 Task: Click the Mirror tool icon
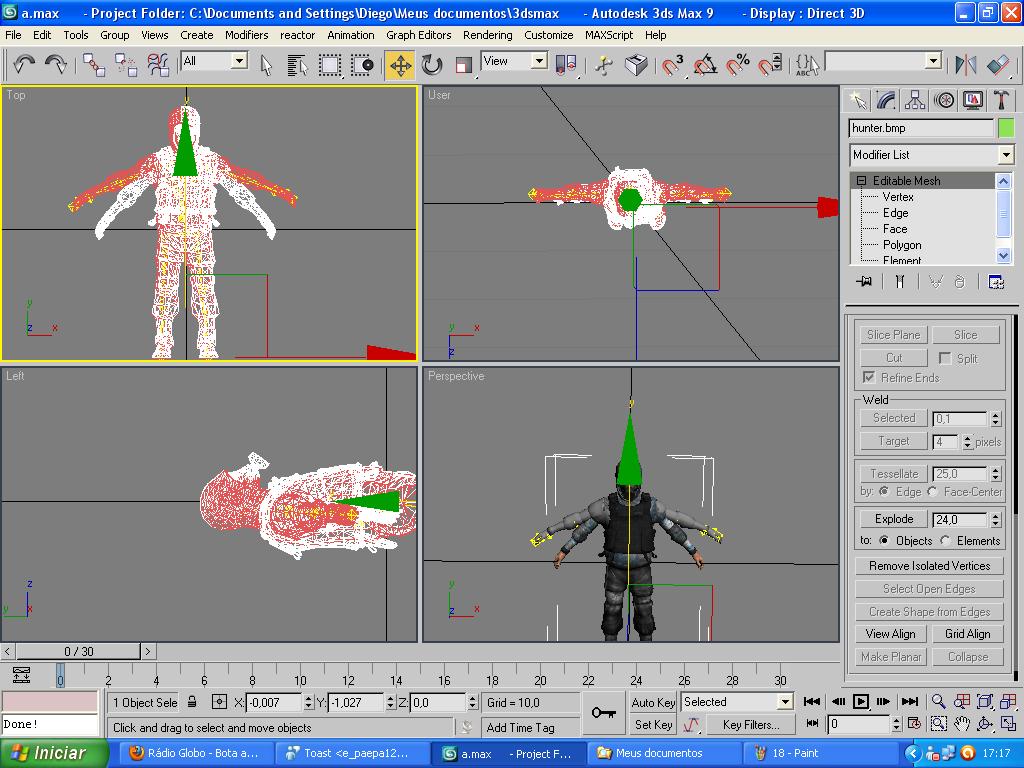966,65
